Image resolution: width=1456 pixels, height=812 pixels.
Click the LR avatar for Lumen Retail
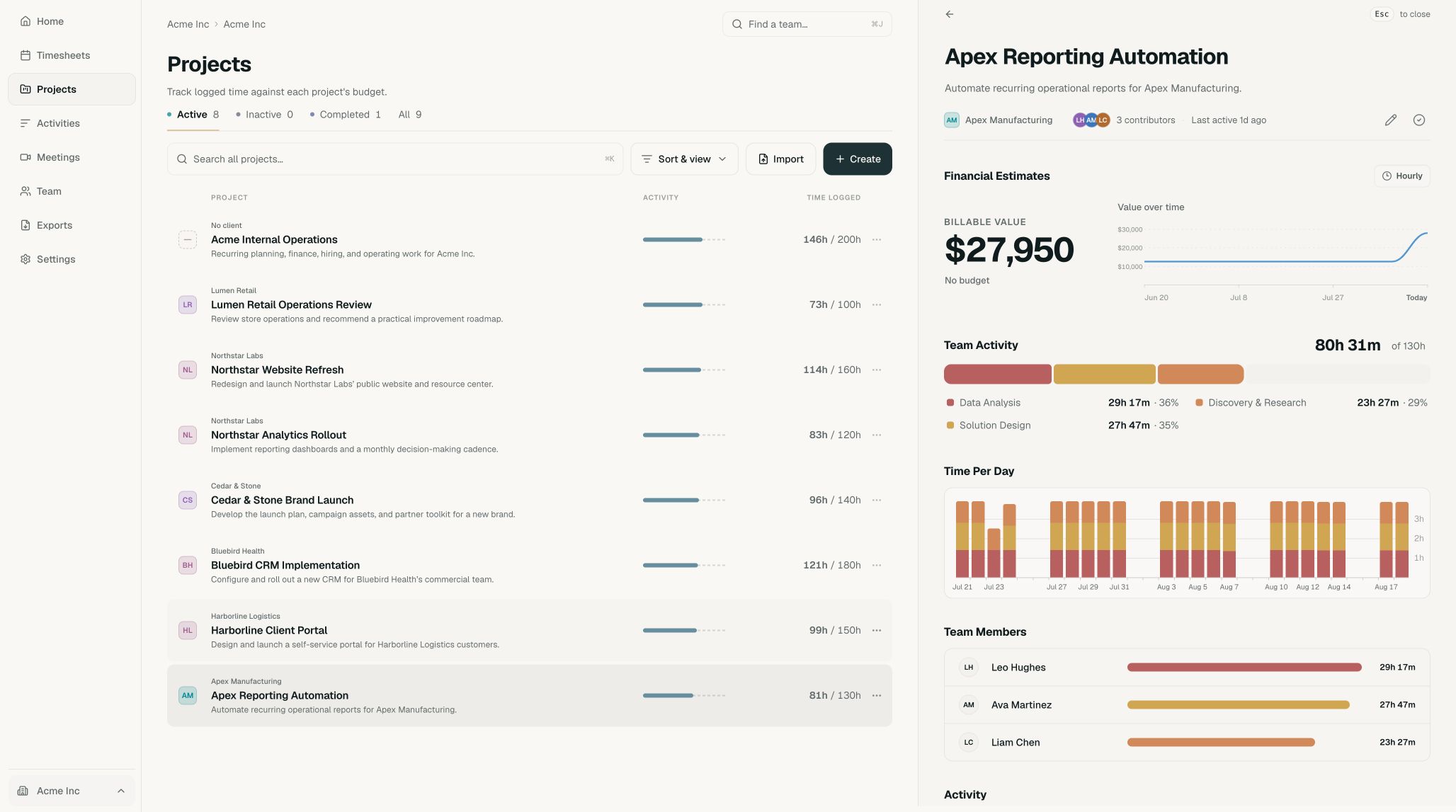click(188, 304)
